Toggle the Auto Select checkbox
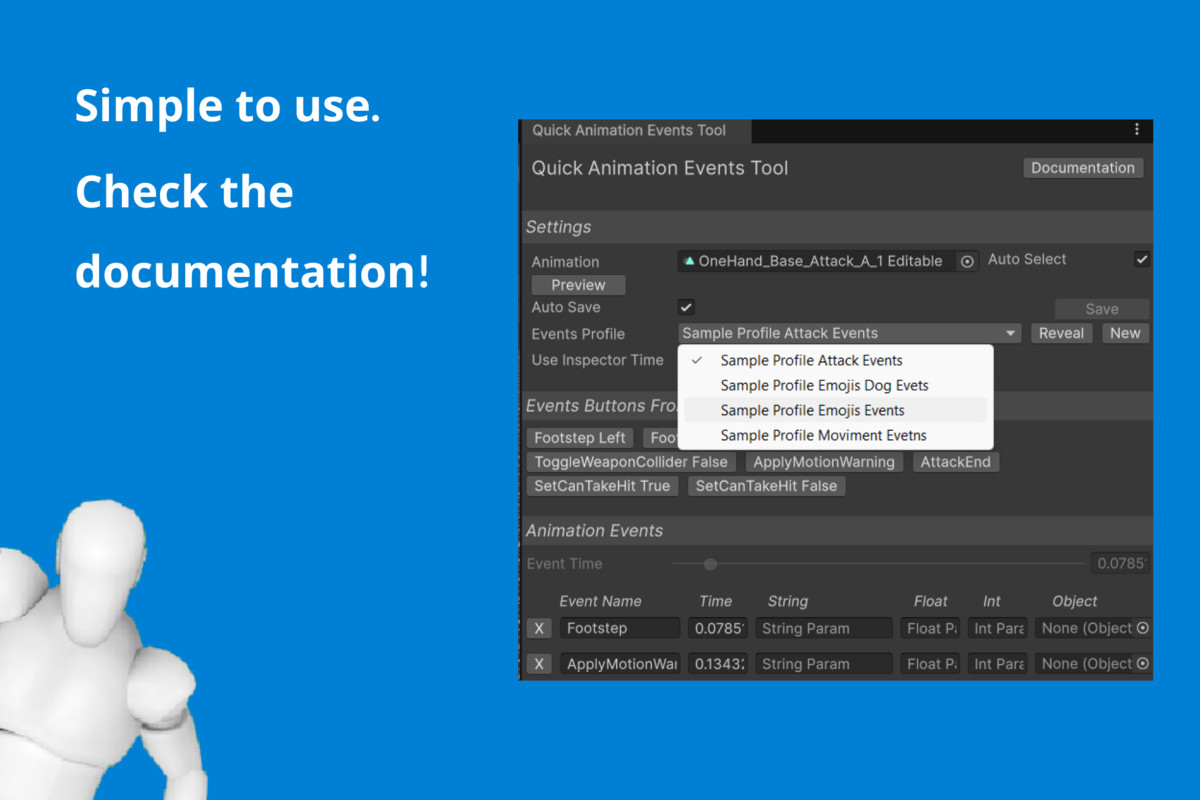This screenshot has height=800, width=1200. pyautogui.click(x=1142, y=259)
